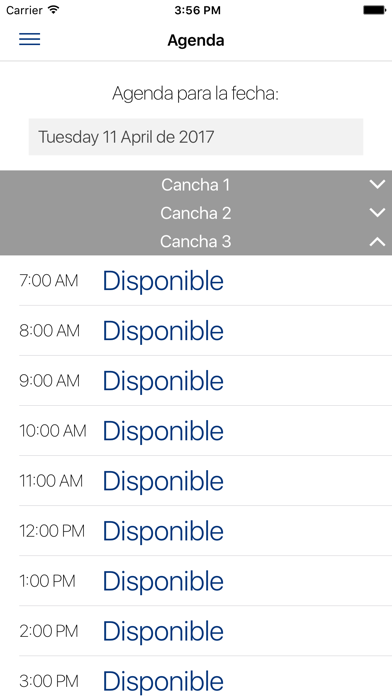Tap the Cancha 3 header label

pos(196,241)
